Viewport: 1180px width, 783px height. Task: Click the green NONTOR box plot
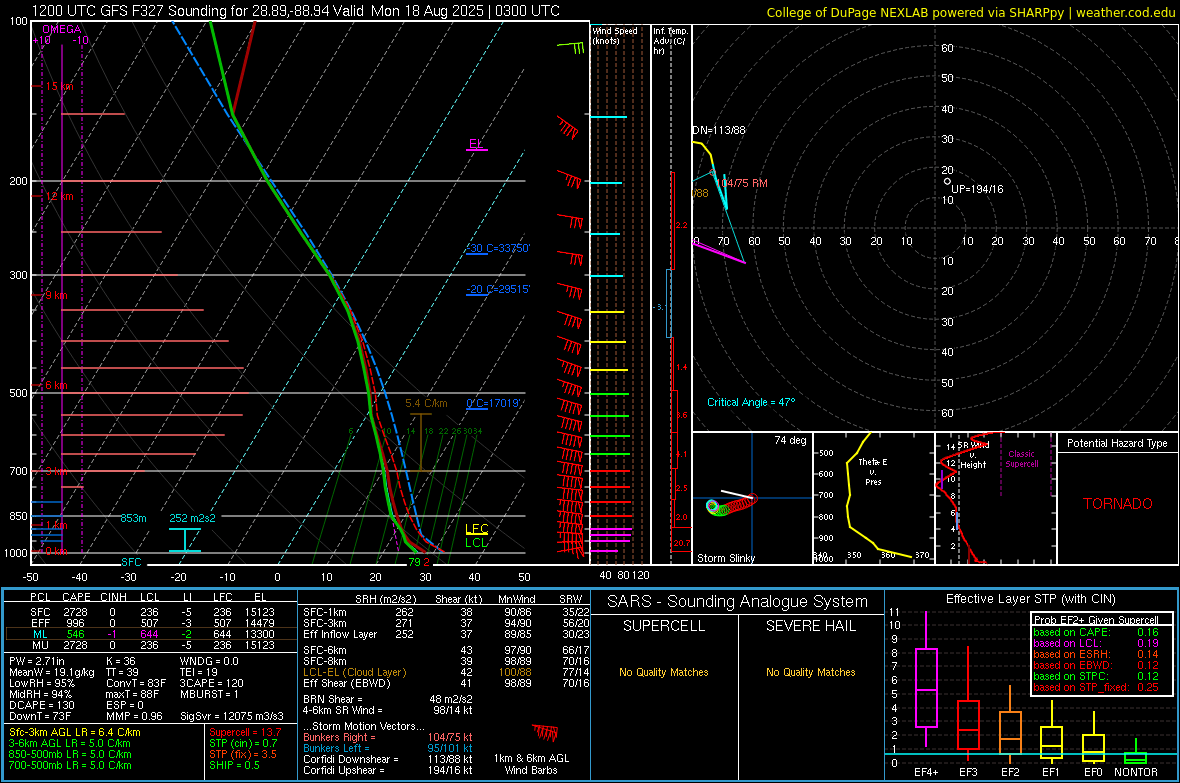1135,753
